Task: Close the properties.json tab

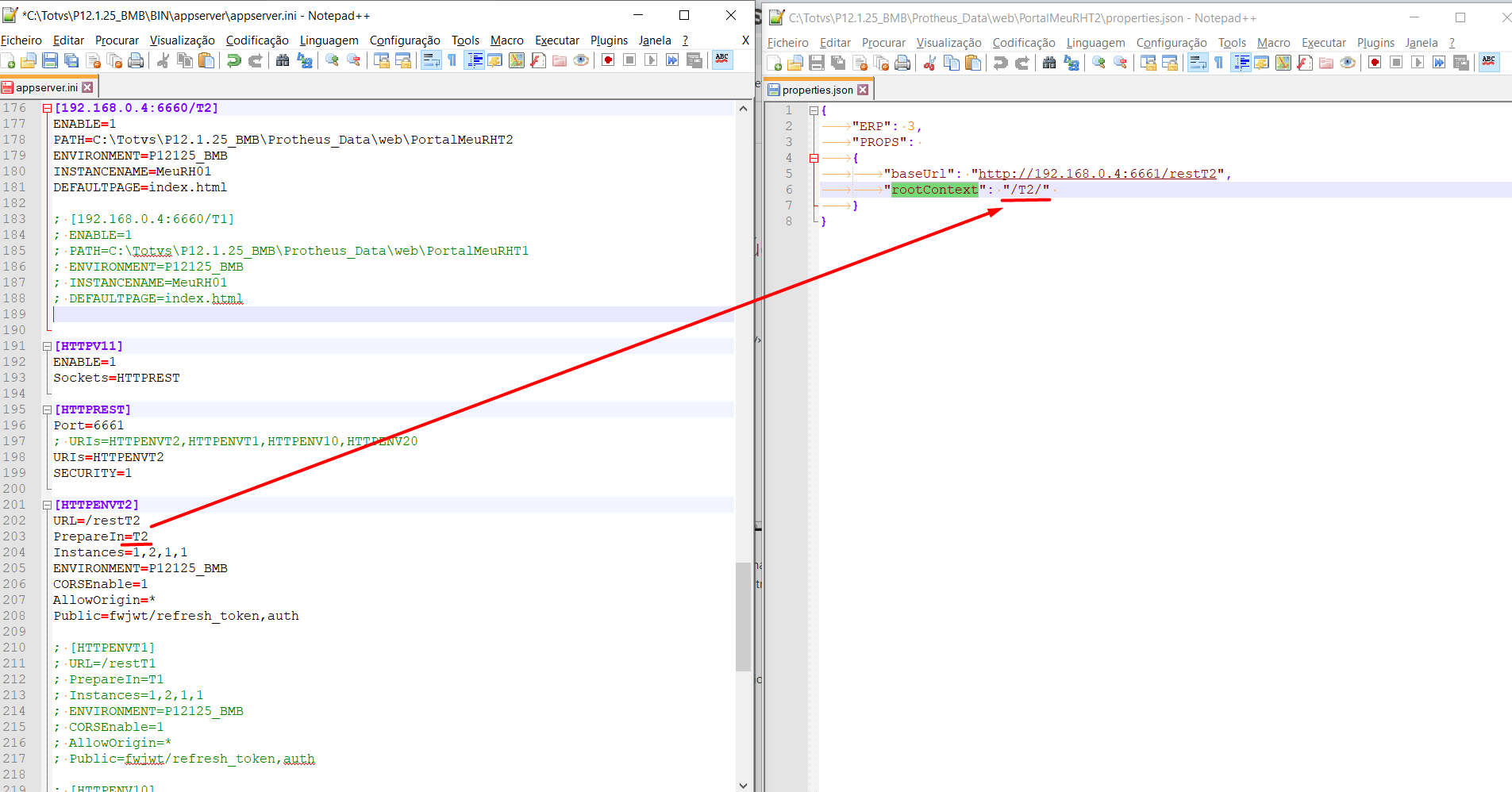Action: pyautogui.click(x=863, y=90)
